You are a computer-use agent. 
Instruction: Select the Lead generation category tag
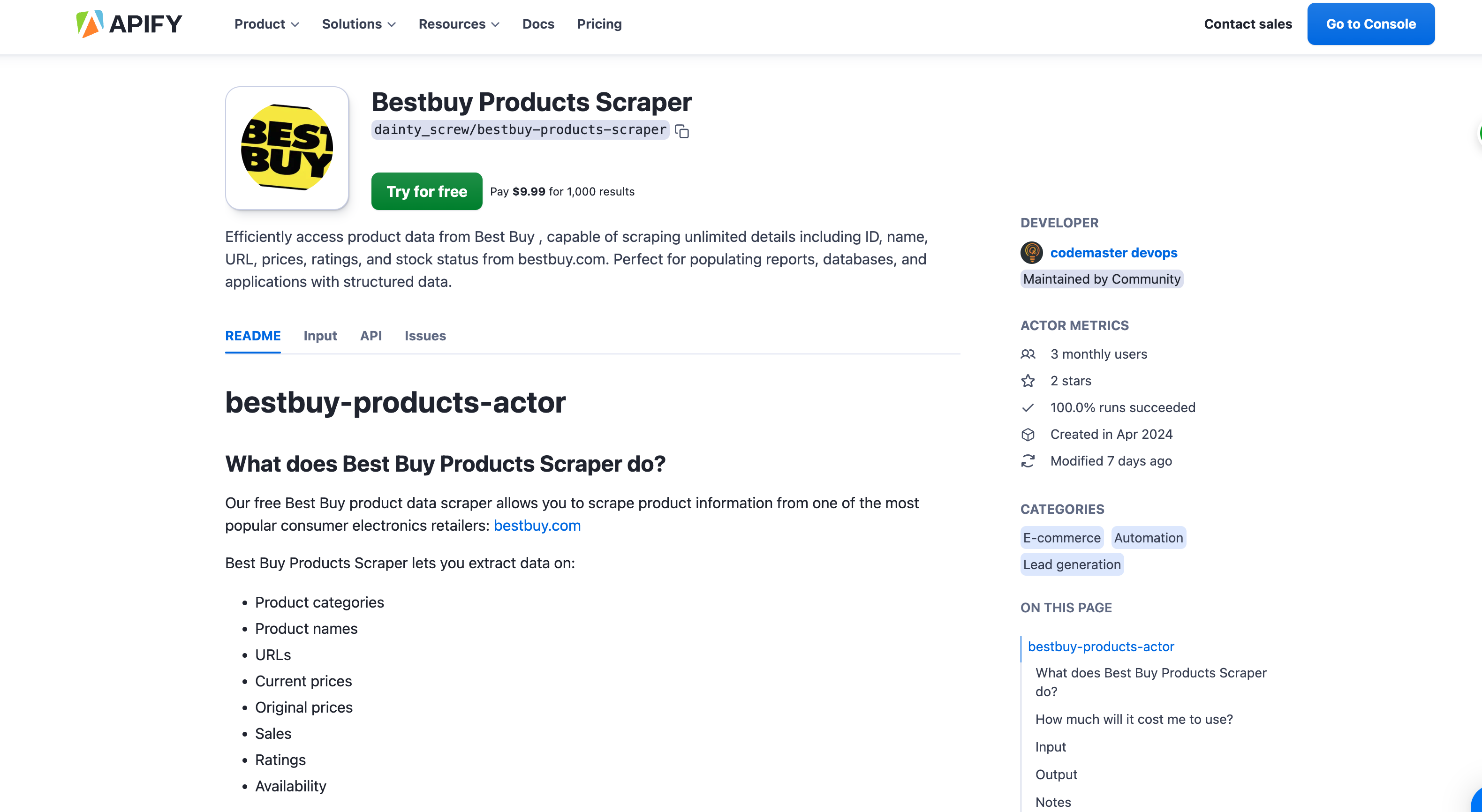coord(1072,565)
